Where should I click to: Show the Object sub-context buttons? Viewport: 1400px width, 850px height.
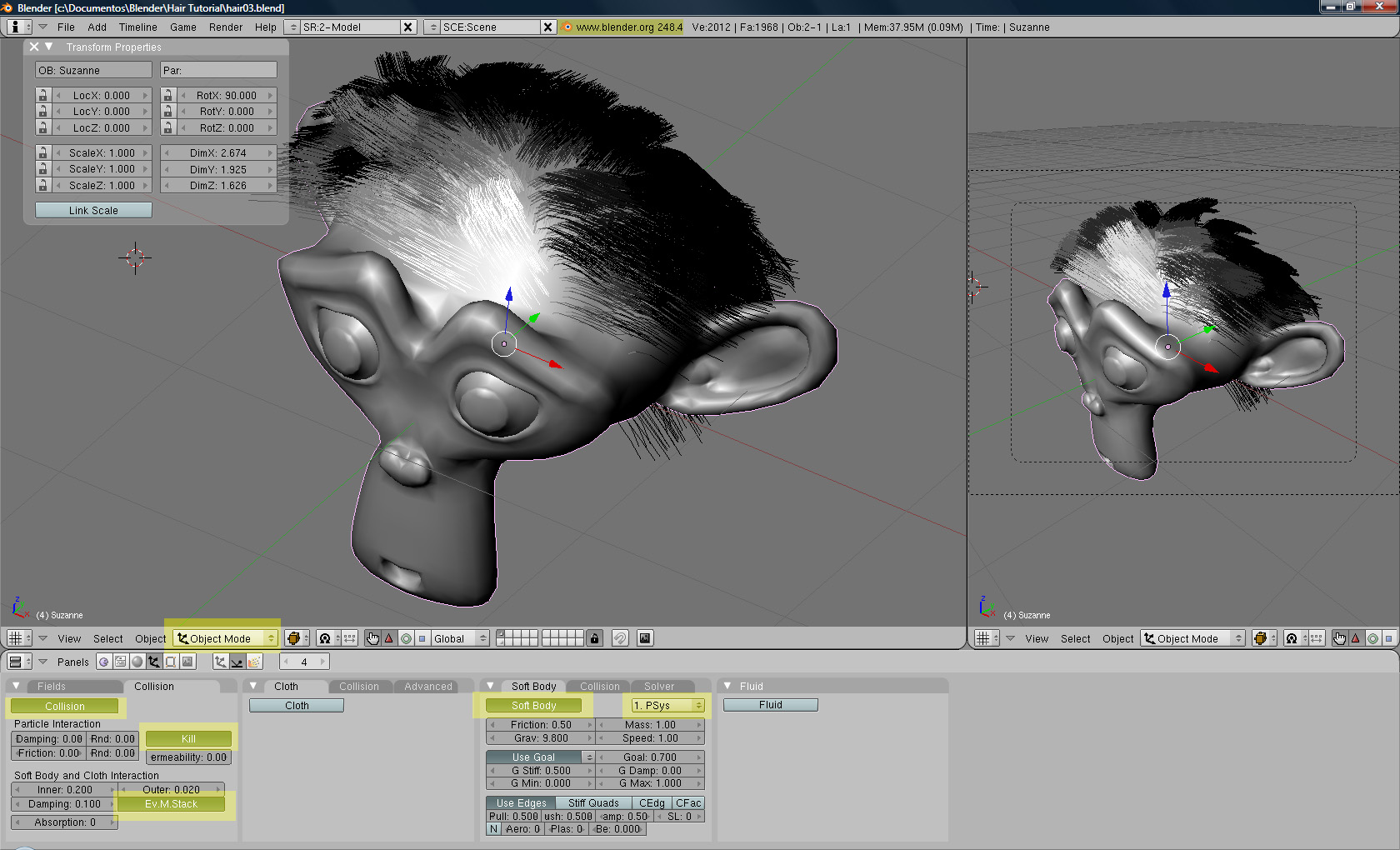tap(220, 662)
